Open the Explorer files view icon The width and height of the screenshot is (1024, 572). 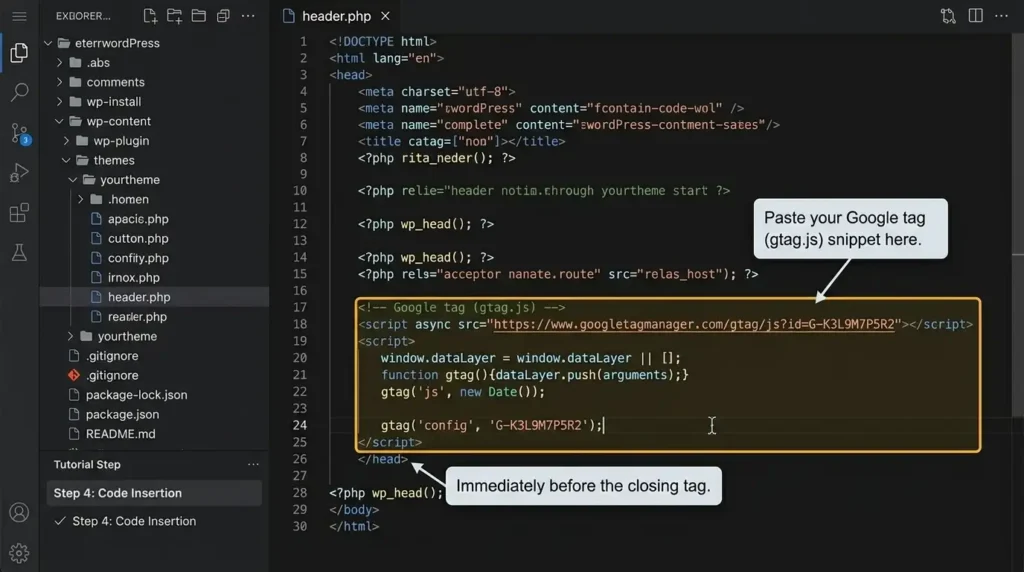[19, 53]
